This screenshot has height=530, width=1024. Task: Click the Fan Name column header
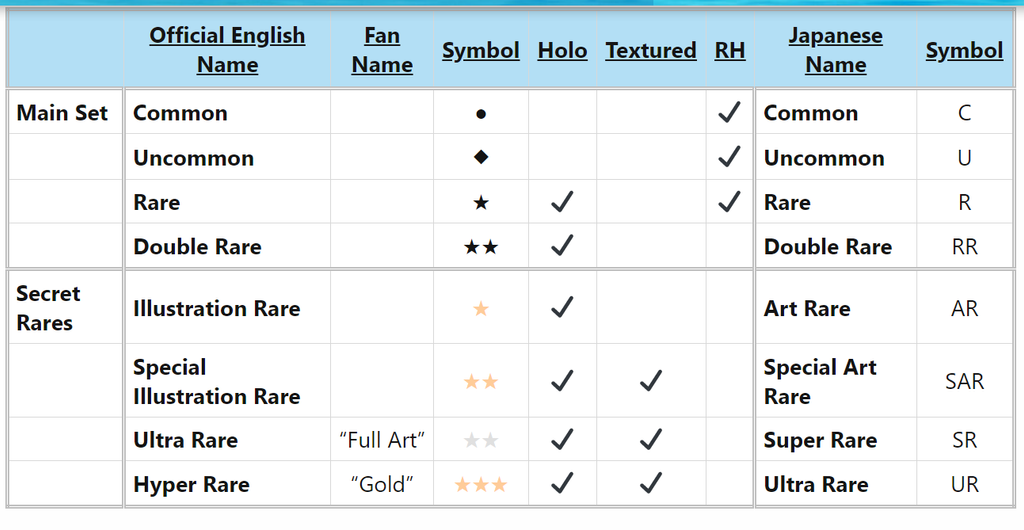tap(382, 50)
